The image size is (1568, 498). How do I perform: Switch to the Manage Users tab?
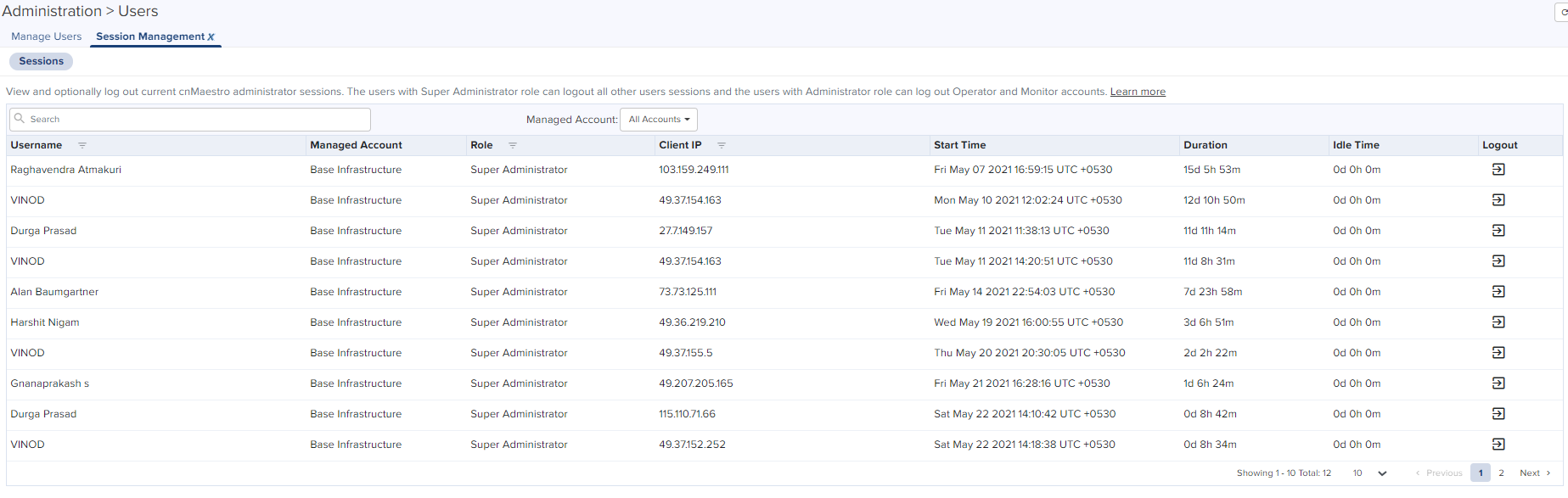point(47,36)
